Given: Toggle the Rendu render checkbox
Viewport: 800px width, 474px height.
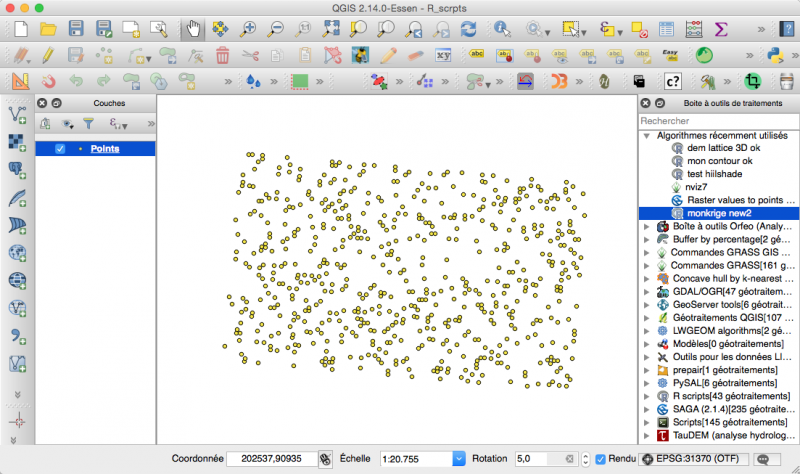Looking at the screenshot, I should pos(601,458).
